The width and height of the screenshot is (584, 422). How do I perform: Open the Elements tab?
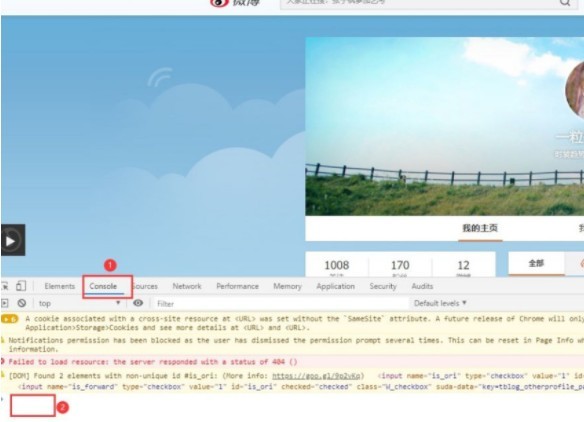(60, 286)
